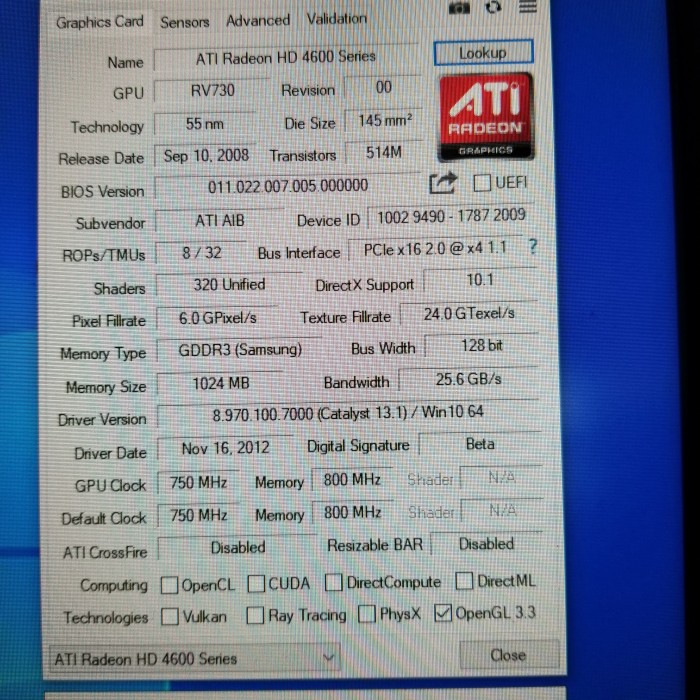
Task: Click the screenshot camera icon
Action: point(459,7)
